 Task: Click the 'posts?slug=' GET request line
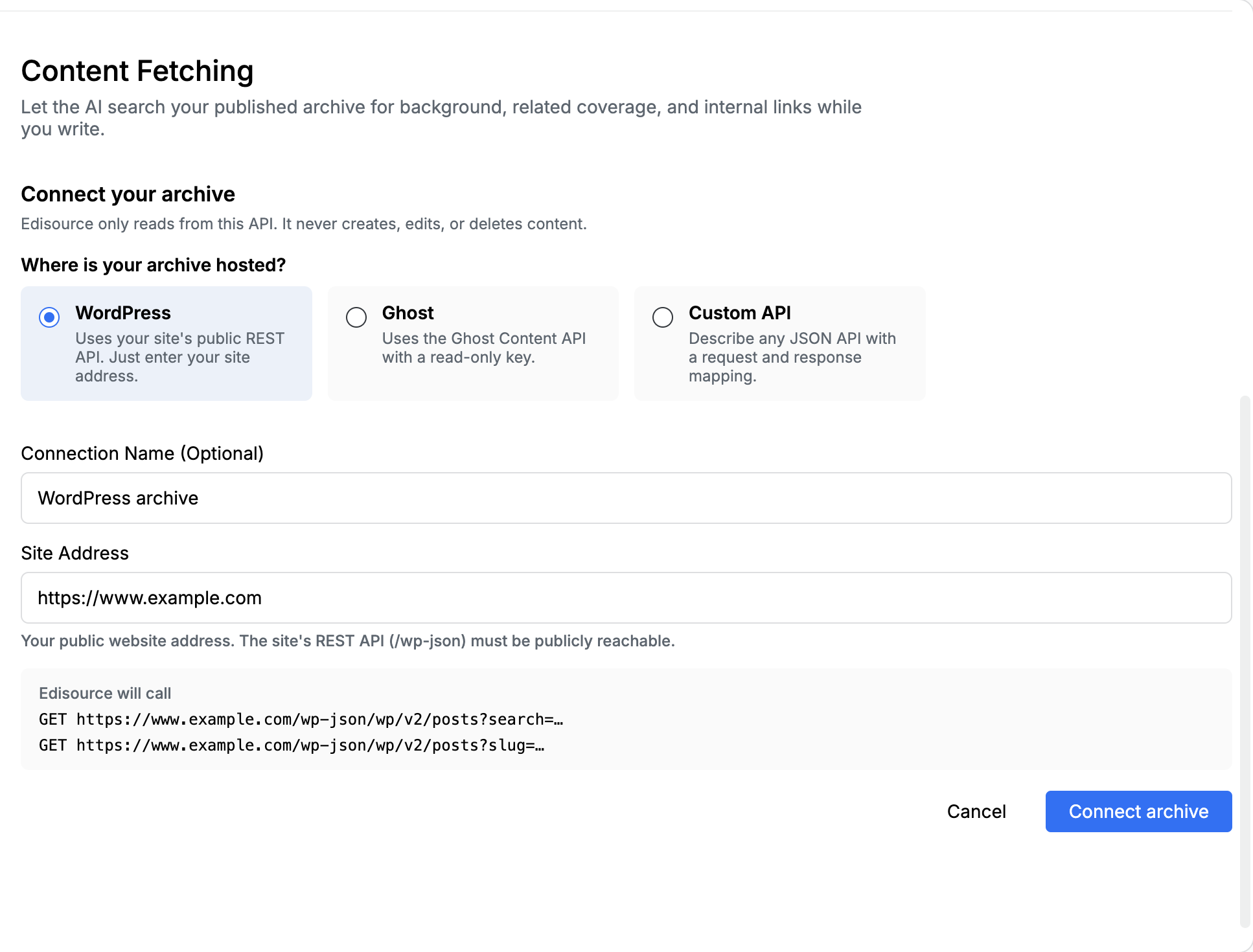[292, 745]
